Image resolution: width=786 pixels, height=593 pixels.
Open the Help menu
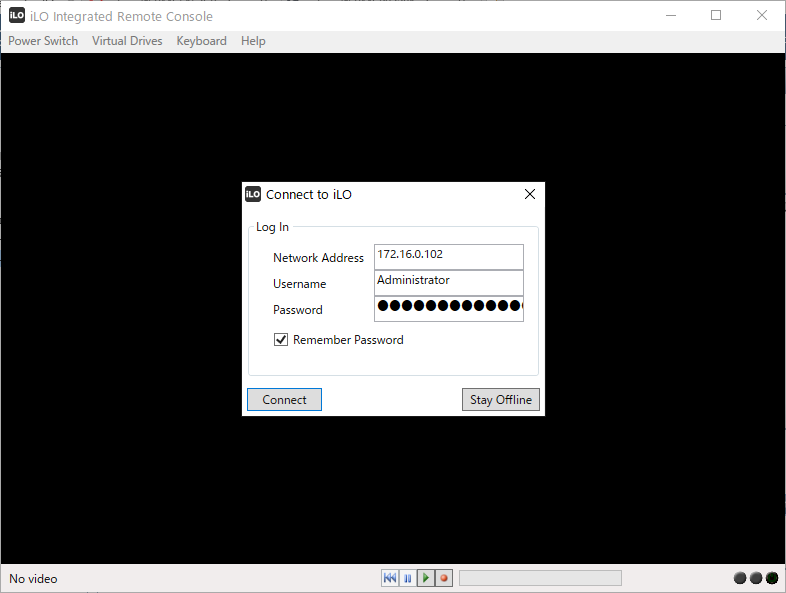coord(253,41)
